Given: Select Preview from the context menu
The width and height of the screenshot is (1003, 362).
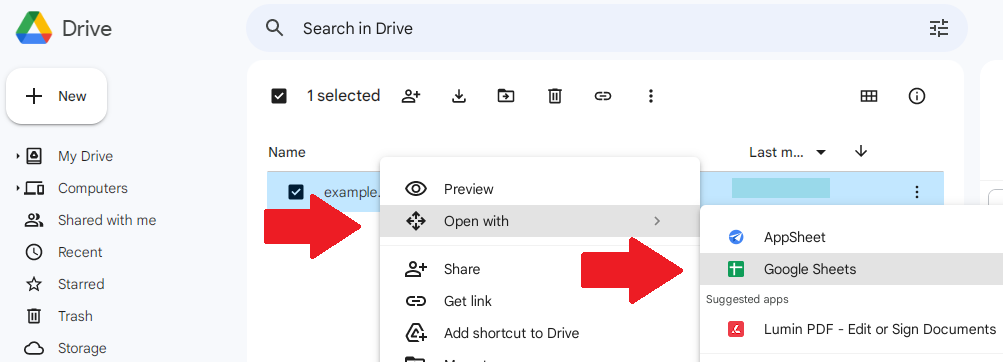Looking at the screenshot, I should pos(540,189).
